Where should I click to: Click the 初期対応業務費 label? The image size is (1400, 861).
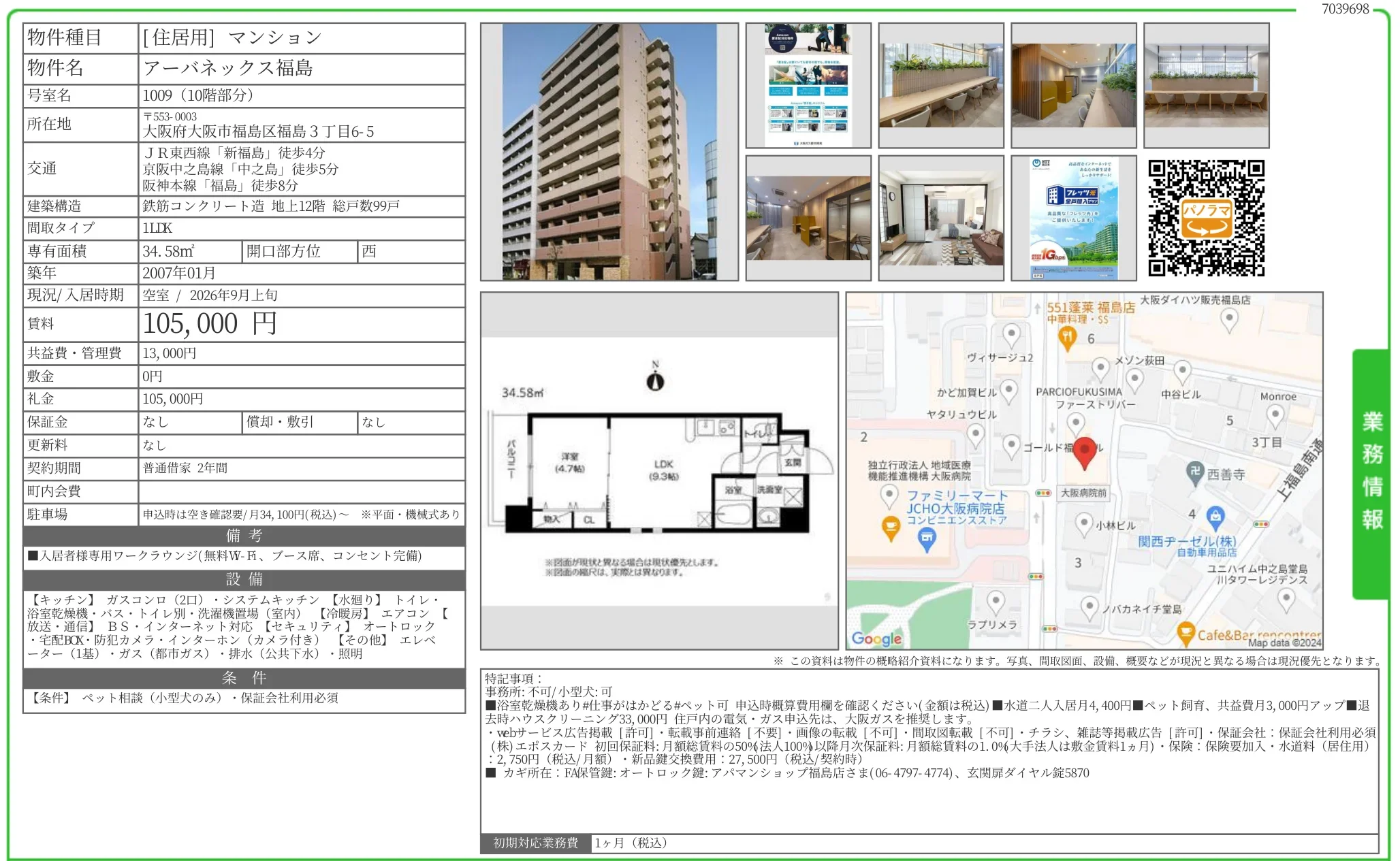536,843
